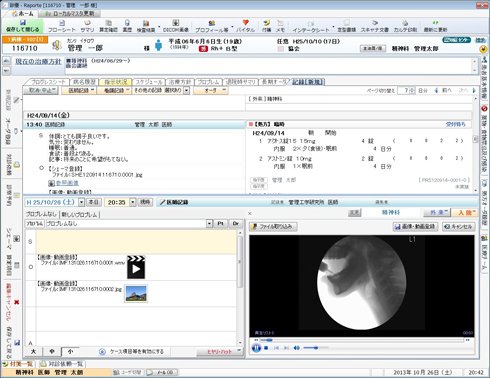Click the video seek progress bar
The height and width of the screenshot is (378, 490).
pyautogui.click(x=362, y=340)
